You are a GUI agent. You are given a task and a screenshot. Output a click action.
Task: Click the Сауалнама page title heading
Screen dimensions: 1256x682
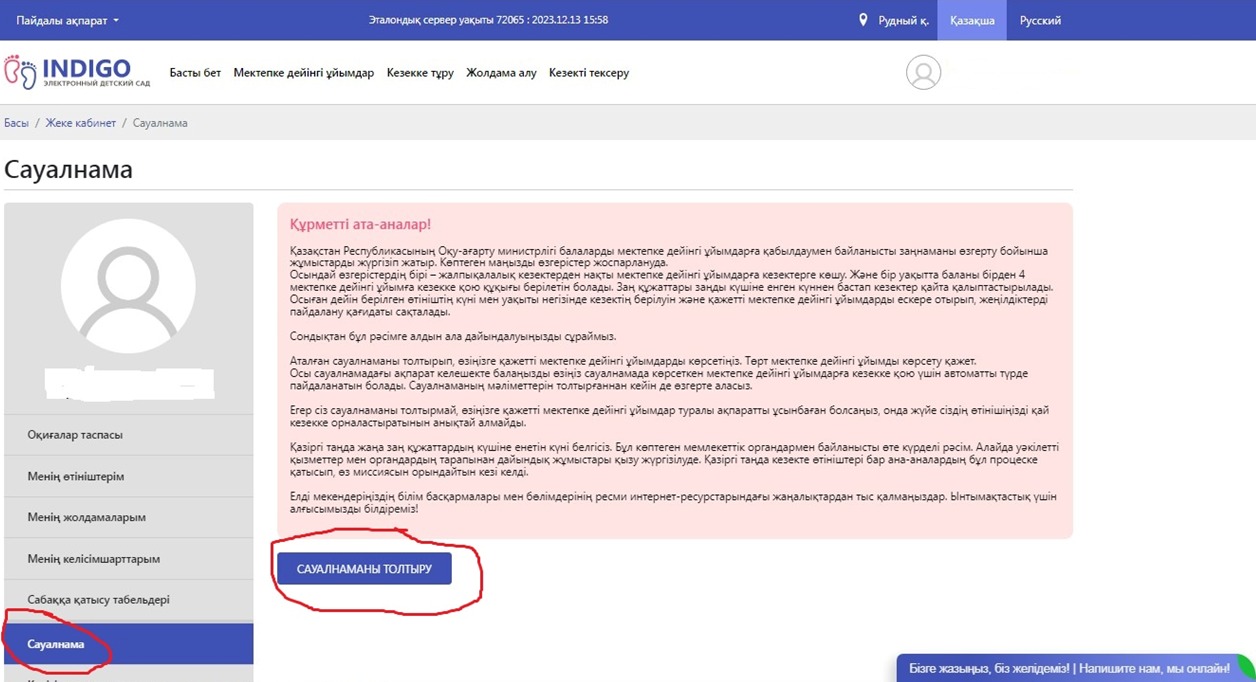[68, 169]
